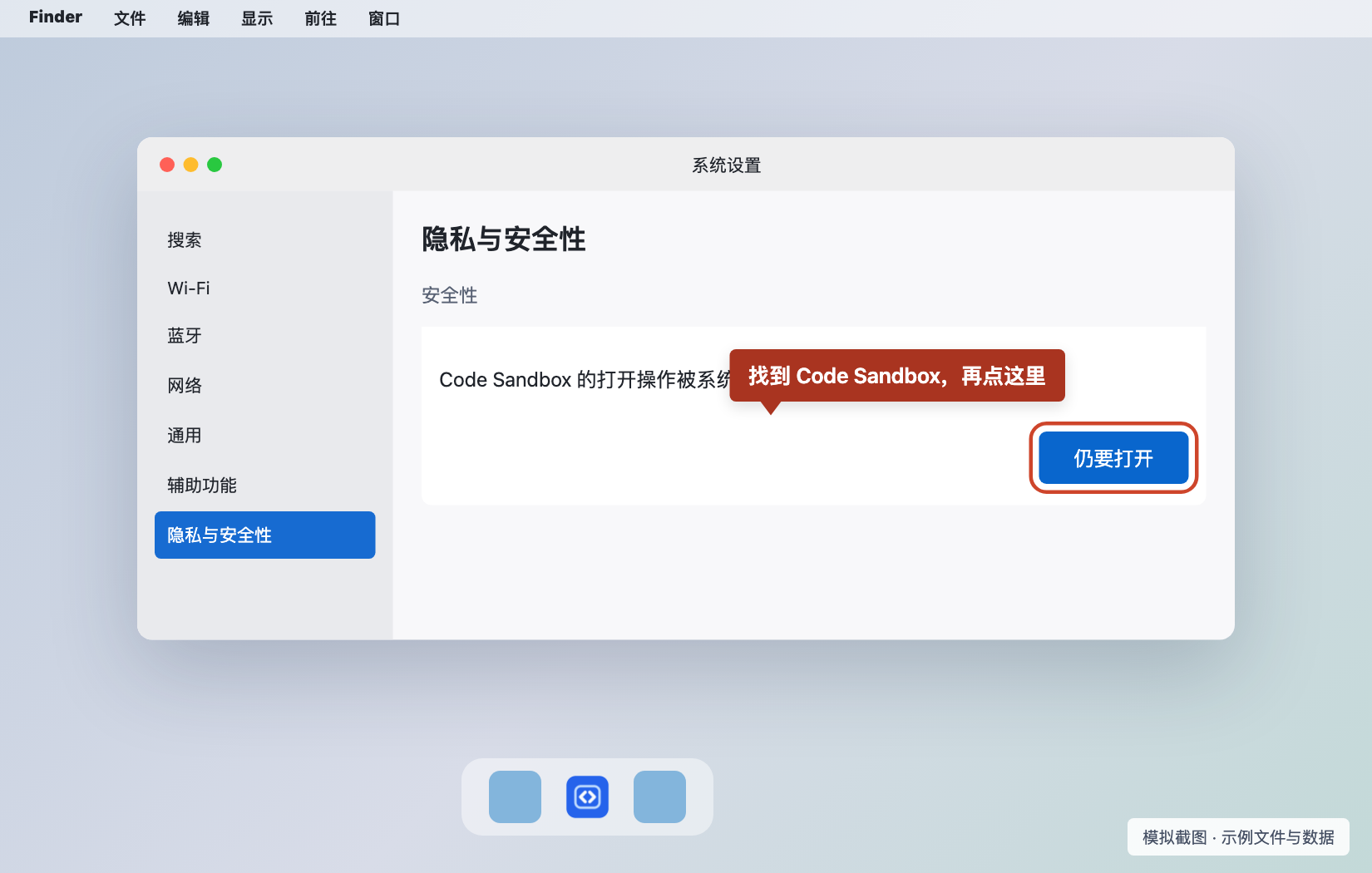This screenshot has width=1372, height=873.
Task: Select 隐私与安全性 in the sidebar
Action: click(x=264, y=535)
